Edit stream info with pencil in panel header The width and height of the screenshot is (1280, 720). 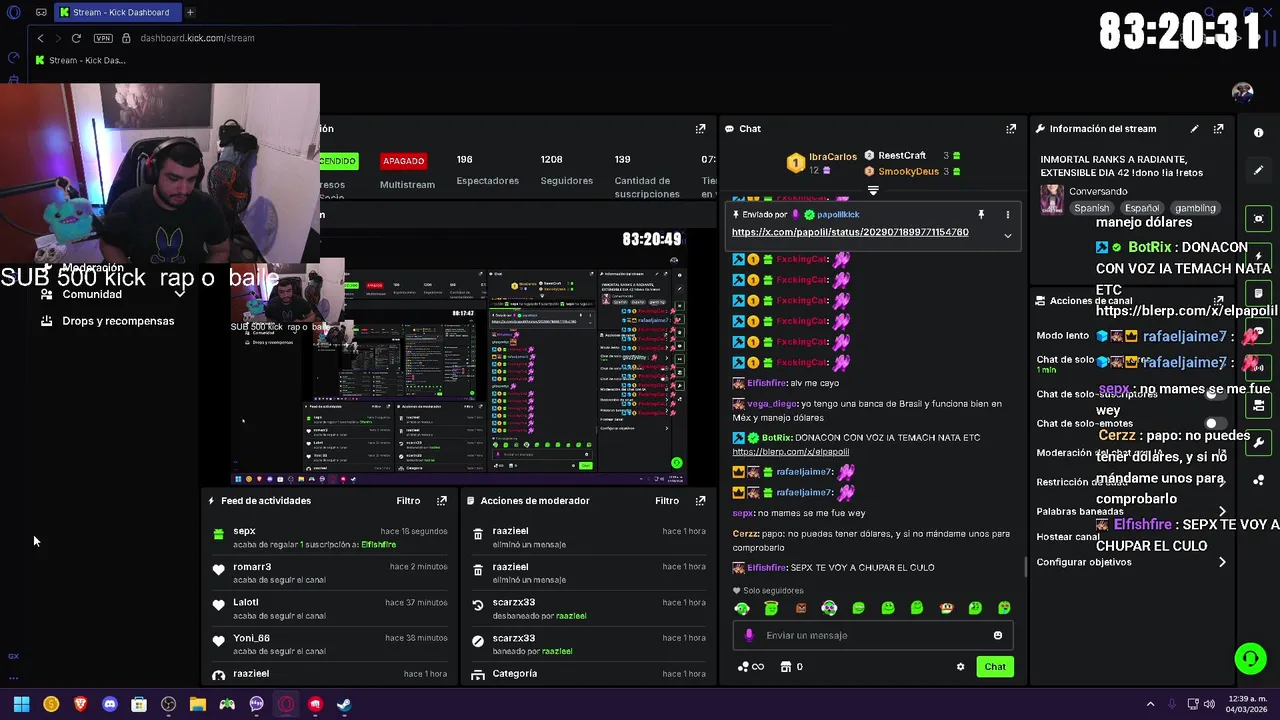point(1194,129)
